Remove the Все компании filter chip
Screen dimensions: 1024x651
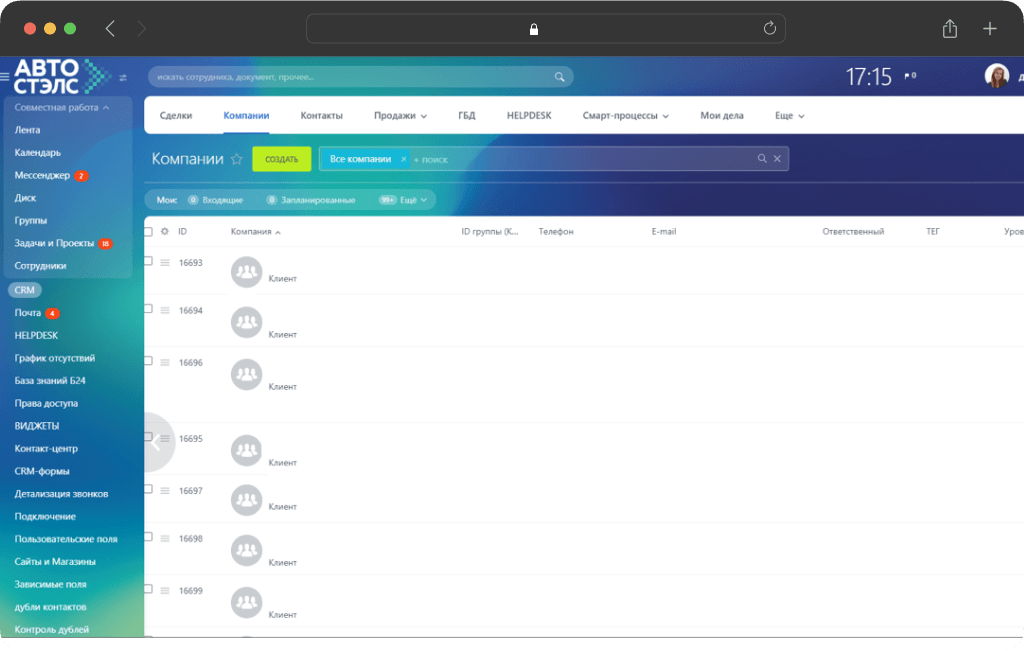[x=403, y=159]
